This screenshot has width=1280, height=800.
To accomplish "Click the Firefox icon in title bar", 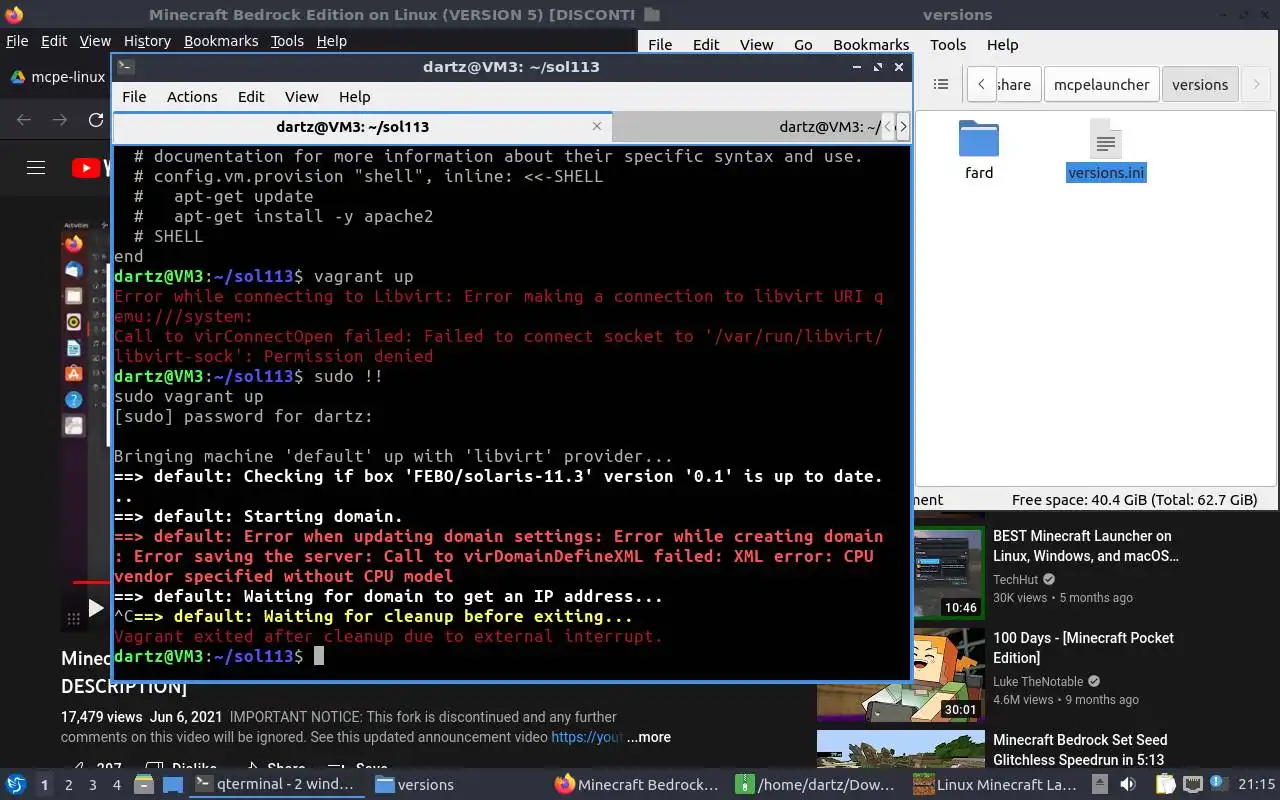I will (13, 14).
